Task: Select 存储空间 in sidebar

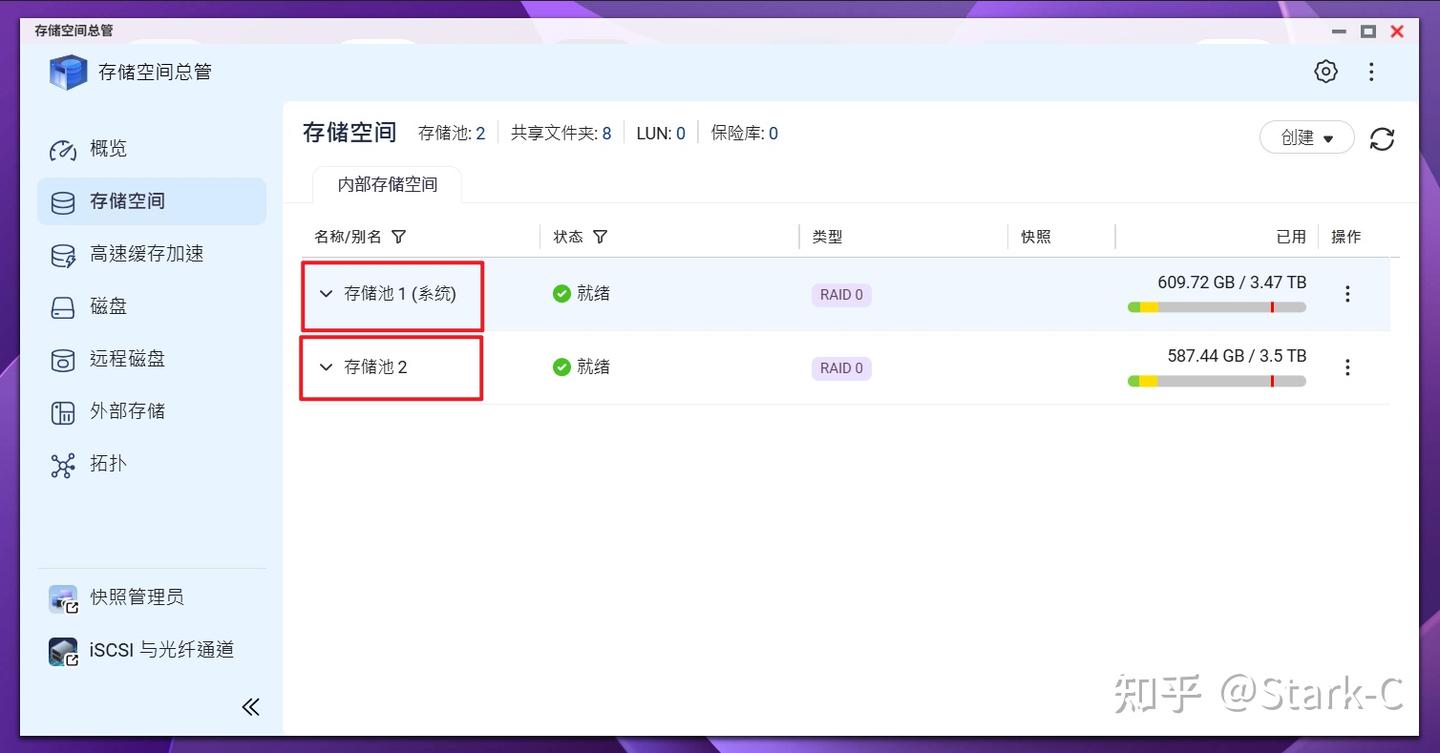Action: tap(152, 201)
